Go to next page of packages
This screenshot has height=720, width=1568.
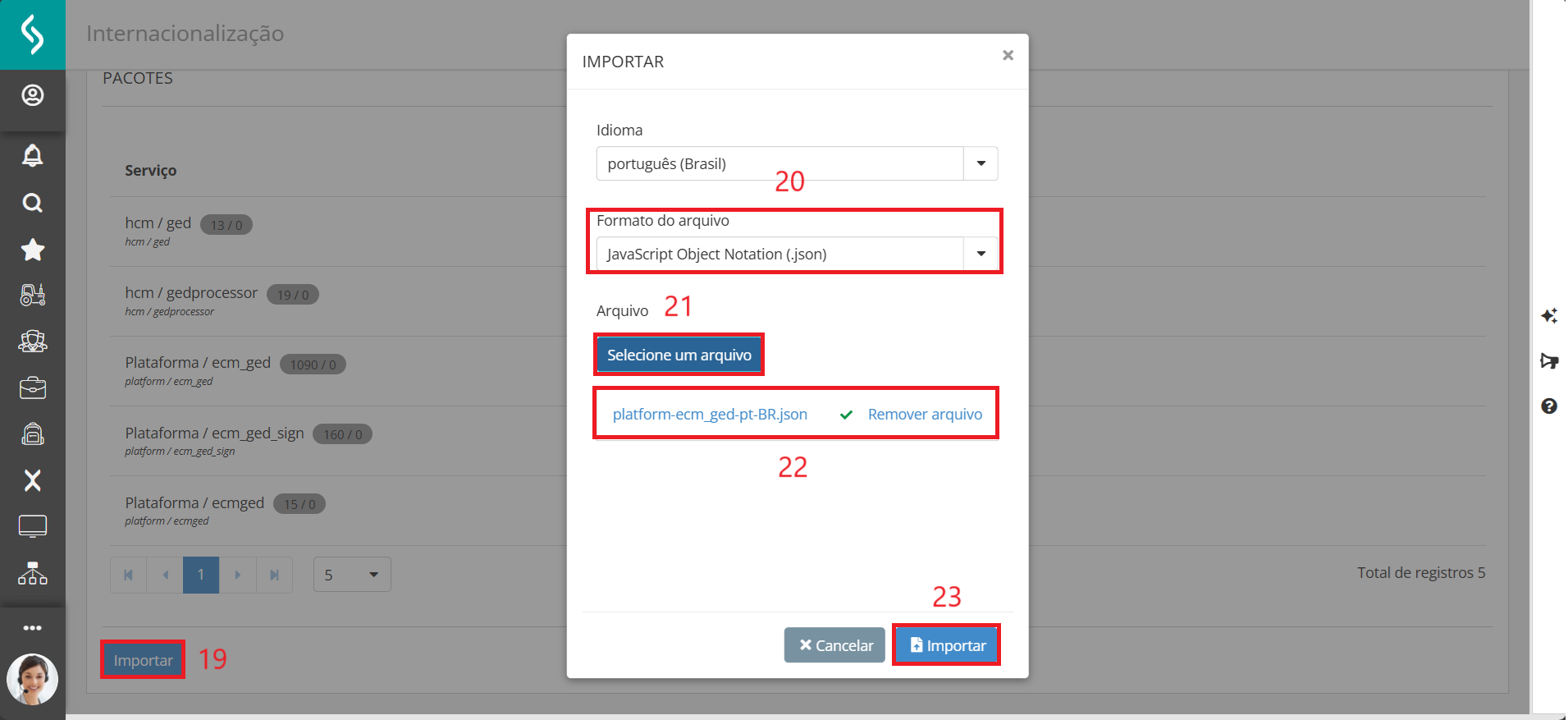tap(238, 575)
